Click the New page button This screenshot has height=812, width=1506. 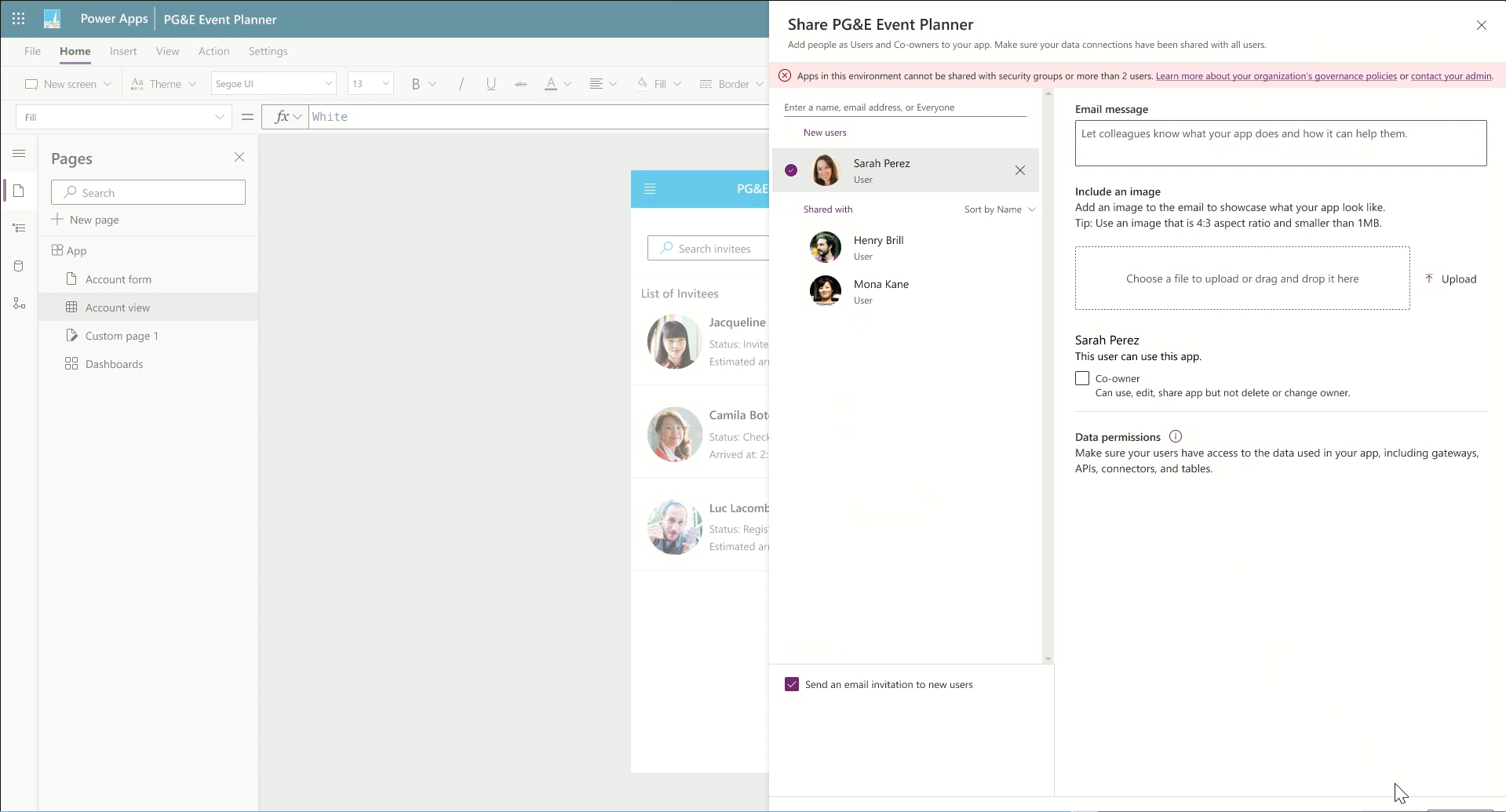coord(86,220)
